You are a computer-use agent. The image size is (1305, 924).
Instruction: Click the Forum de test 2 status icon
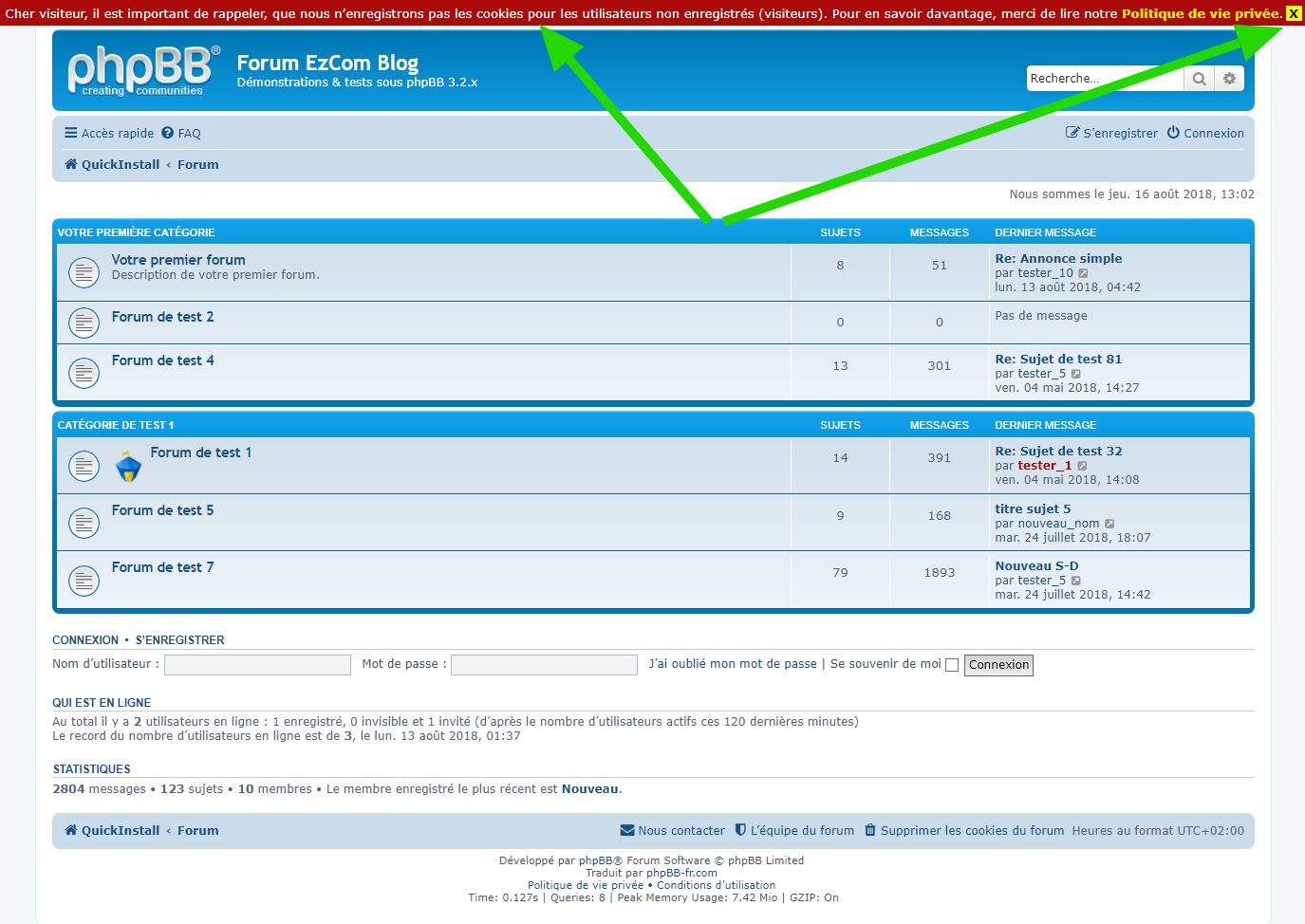[x=84, y=323]
